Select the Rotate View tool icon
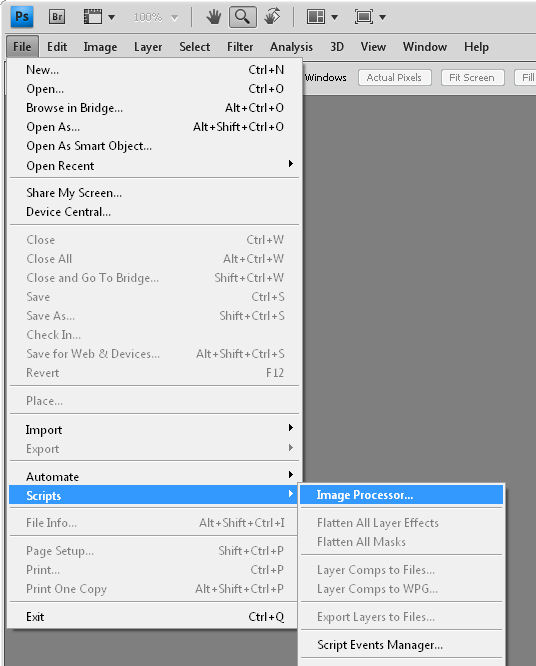This screenshot has width=536, height=666. pyautogui.click(x=272, y=17)
